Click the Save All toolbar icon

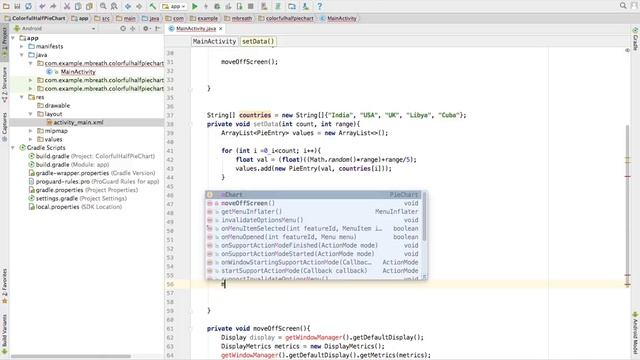18,6
